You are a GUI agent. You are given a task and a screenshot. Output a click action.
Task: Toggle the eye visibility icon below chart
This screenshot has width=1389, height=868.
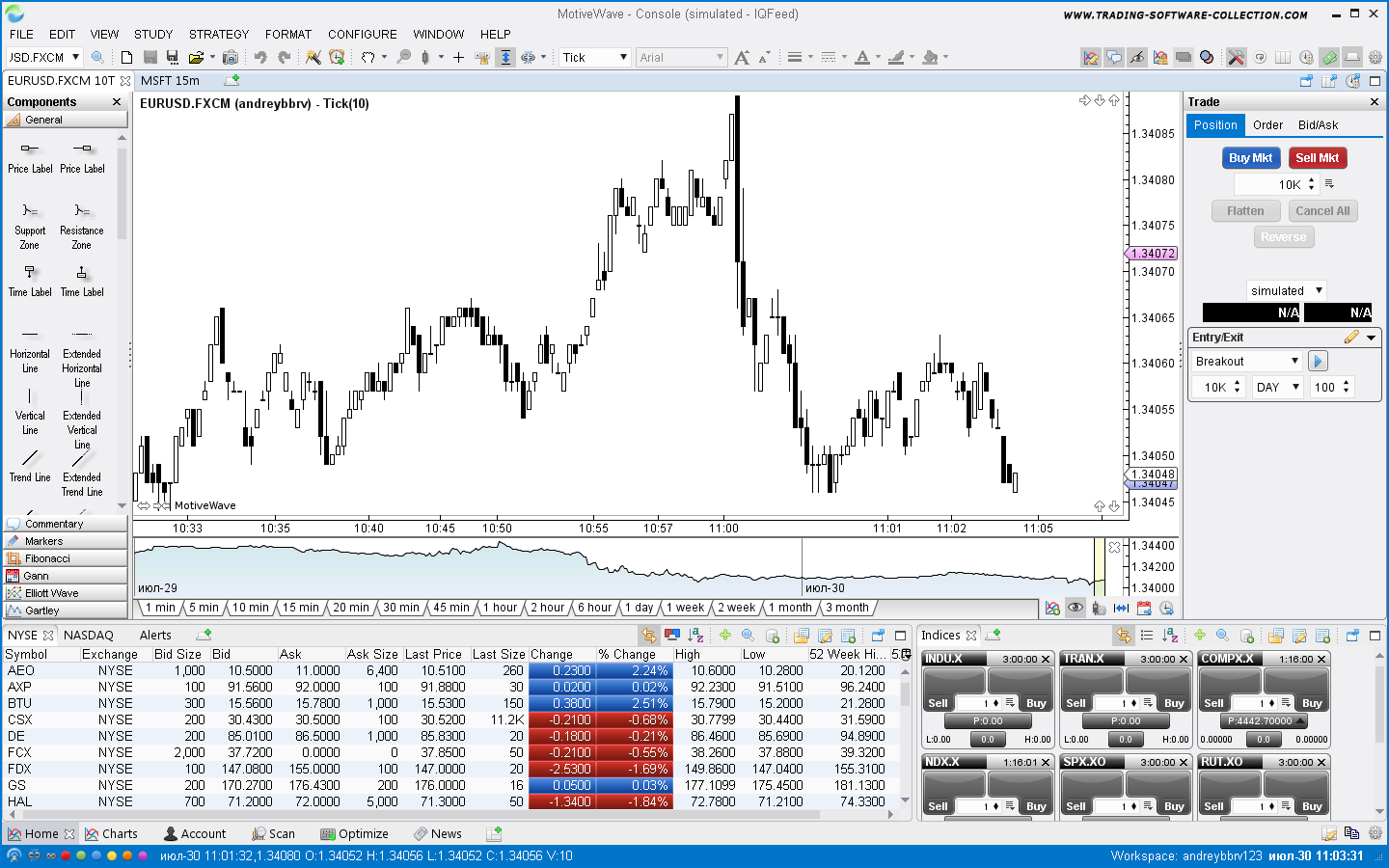1075,608
